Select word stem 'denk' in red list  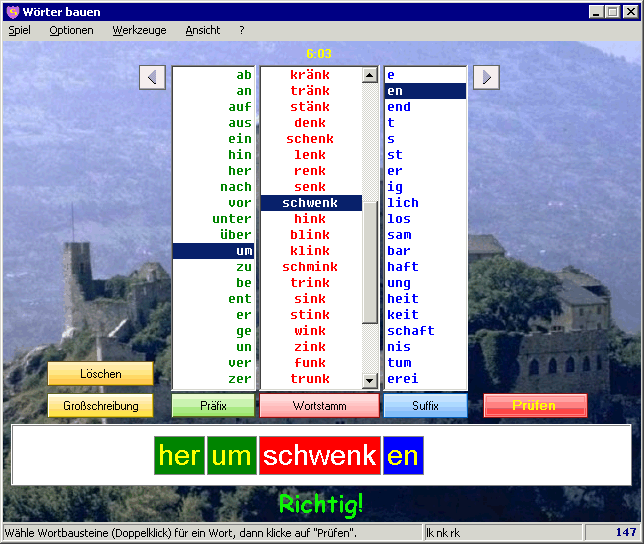coord(311,123)
